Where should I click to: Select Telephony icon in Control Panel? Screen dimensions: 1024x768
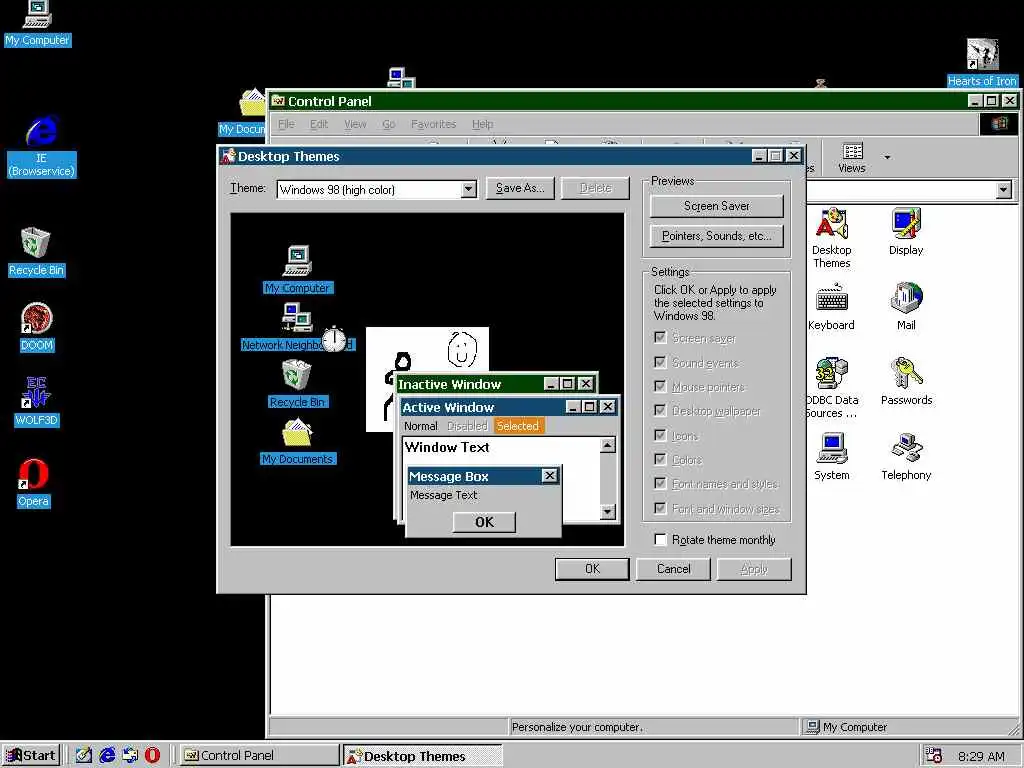[x=906, y=456]
